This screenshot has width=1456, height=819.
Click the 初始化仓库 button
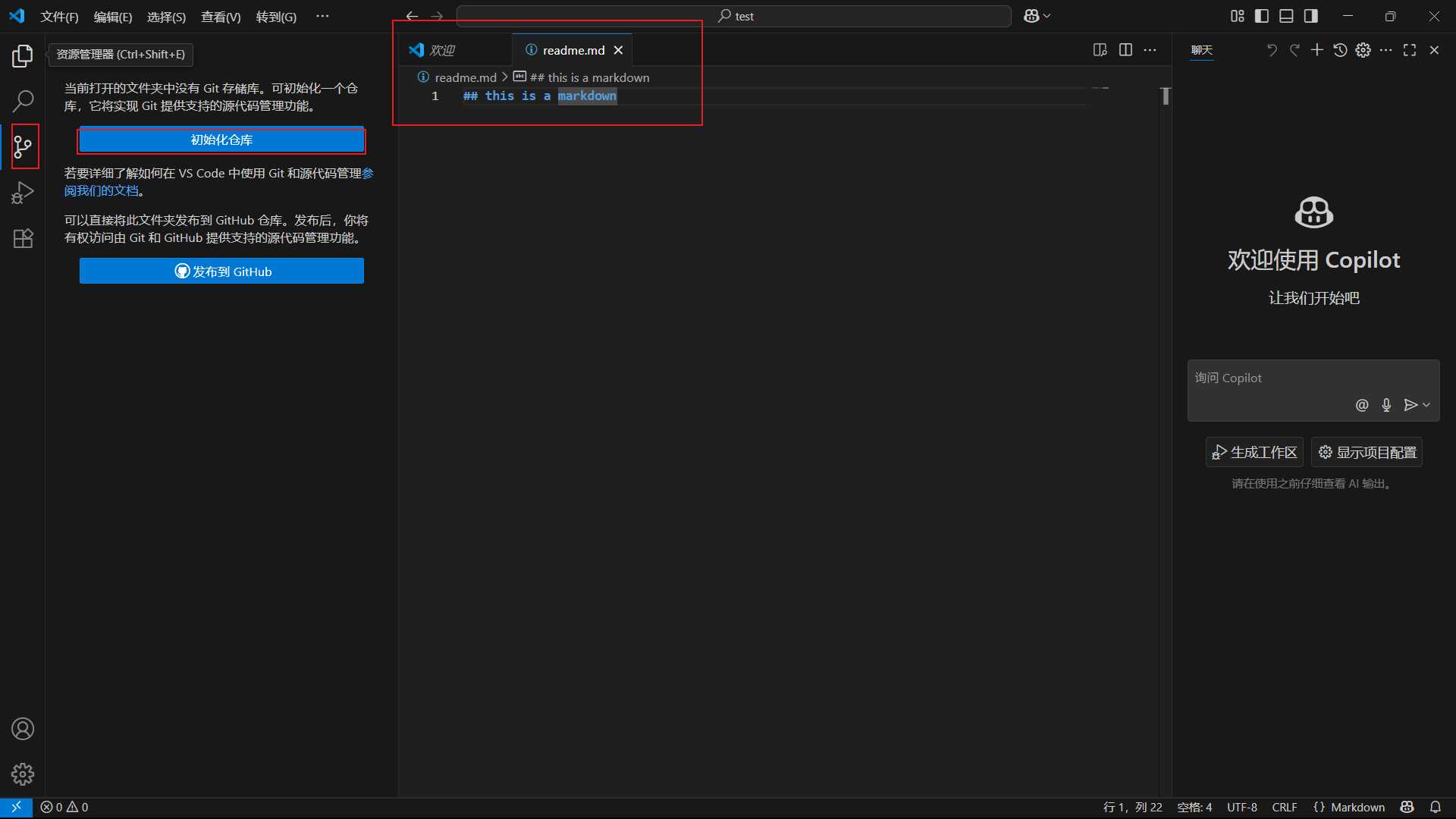tap(221, 140)
